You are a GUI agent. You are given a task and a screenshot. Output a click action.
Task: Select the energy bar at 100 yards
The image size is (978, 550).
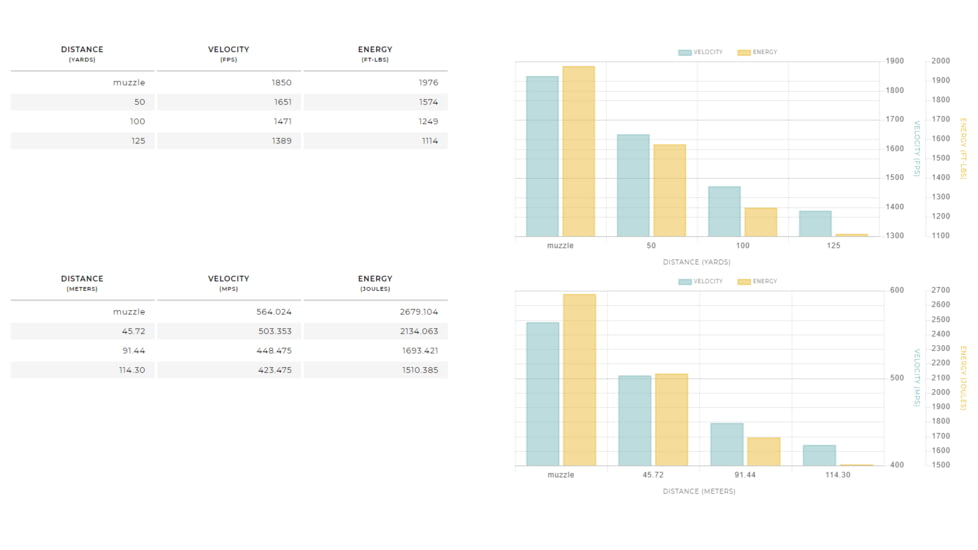(761, 223)
